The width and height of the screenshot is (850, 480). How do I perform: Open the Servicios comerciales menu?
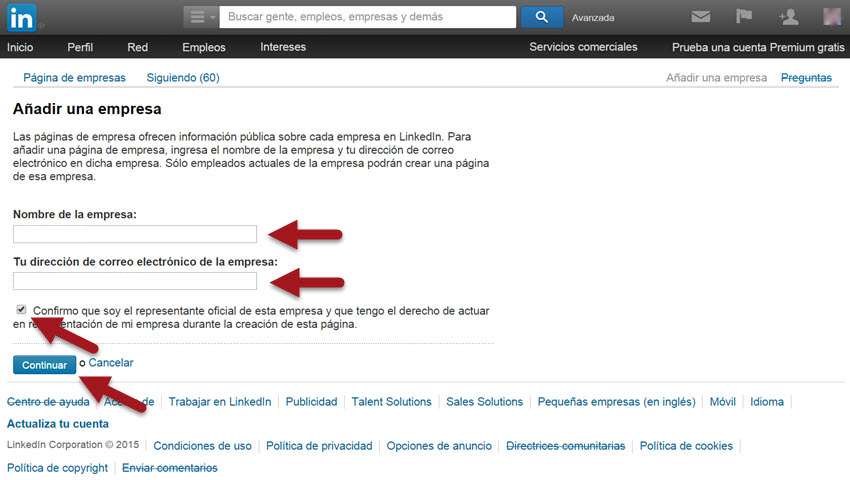583,47
